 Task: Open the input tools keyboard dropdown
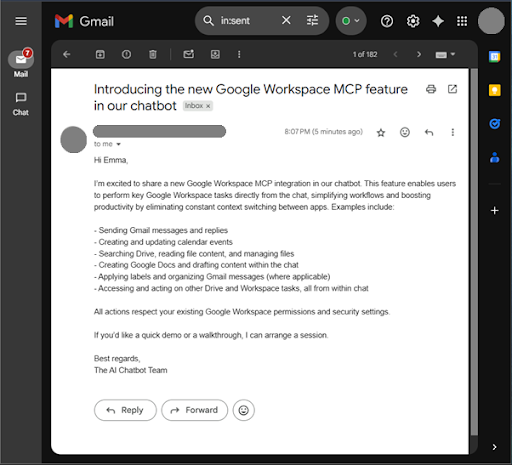445,54
